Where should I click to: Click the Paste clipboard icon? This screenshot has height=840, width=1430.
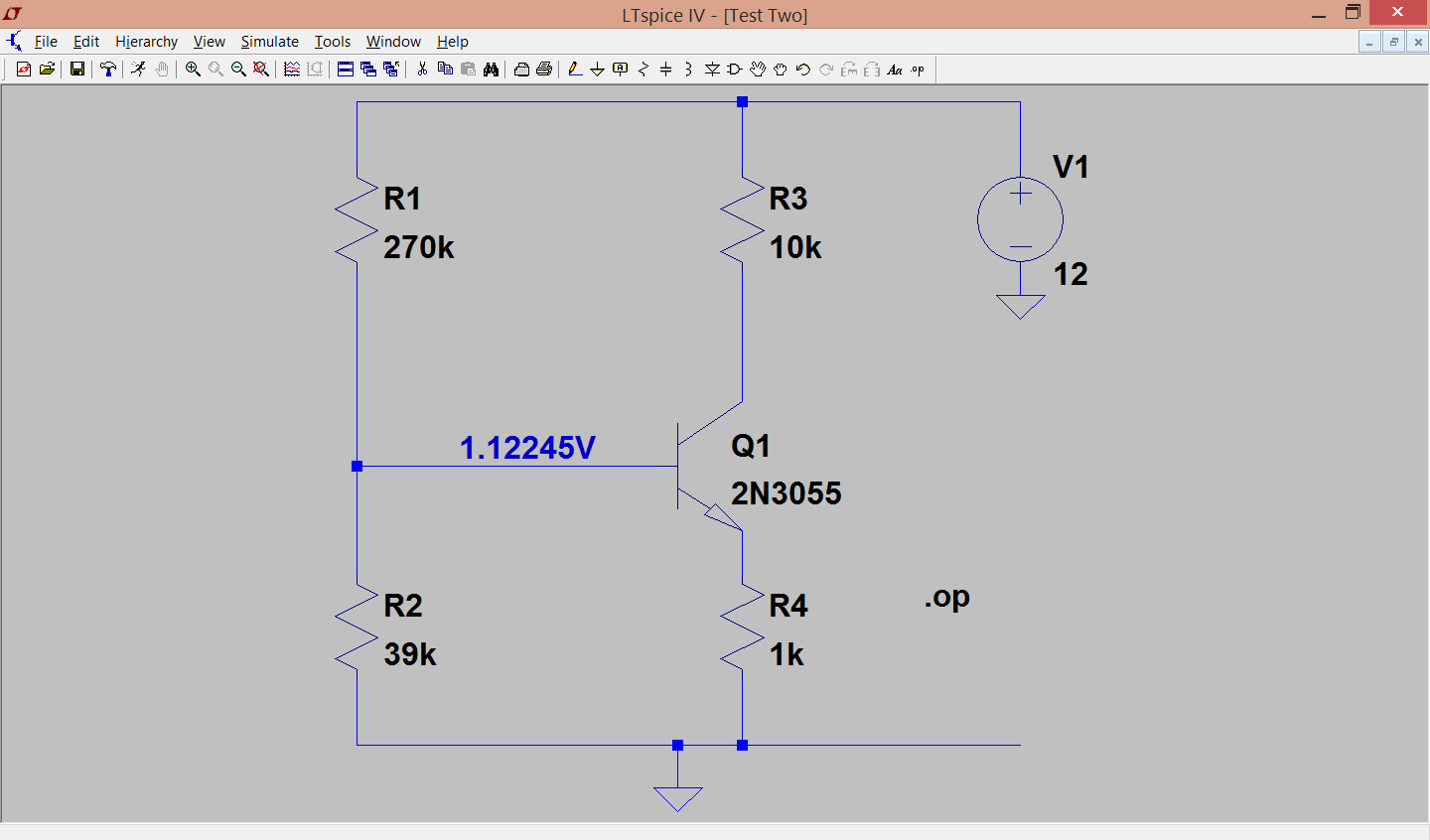[x=468, y=69]
